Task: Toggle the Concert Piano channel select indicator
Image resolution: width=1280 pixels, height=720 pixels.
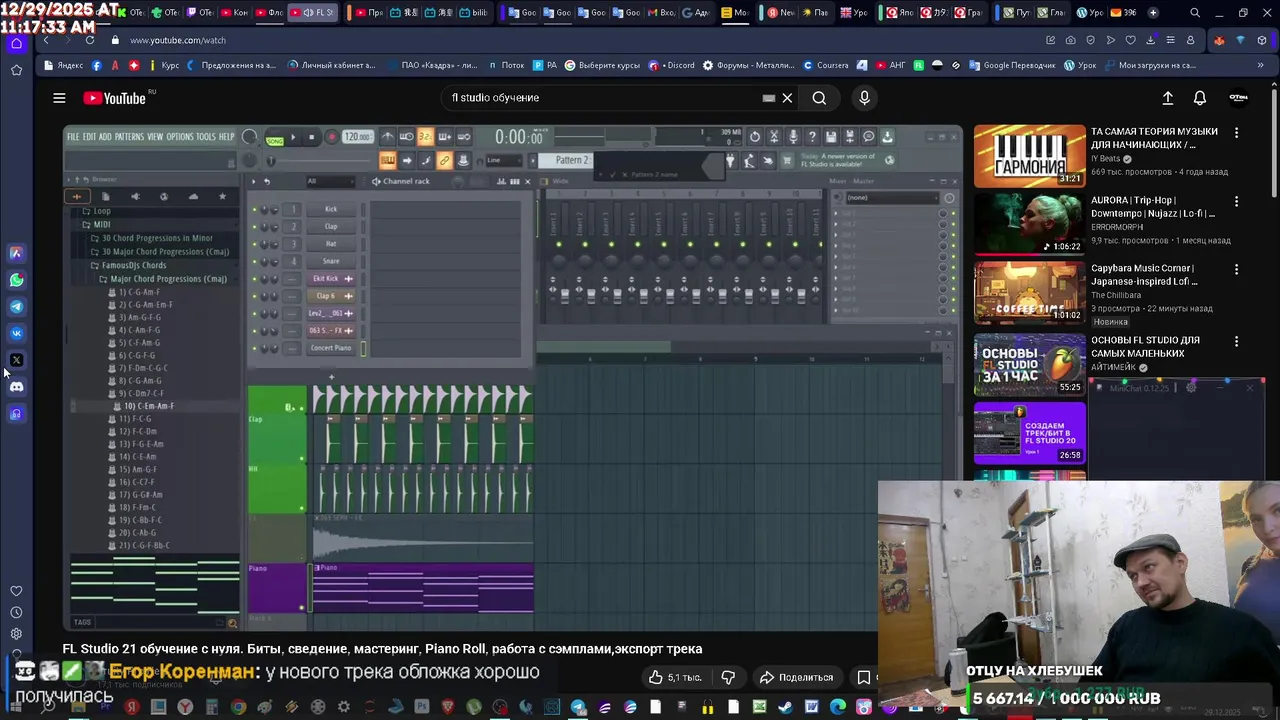Action: pos(363,348)
